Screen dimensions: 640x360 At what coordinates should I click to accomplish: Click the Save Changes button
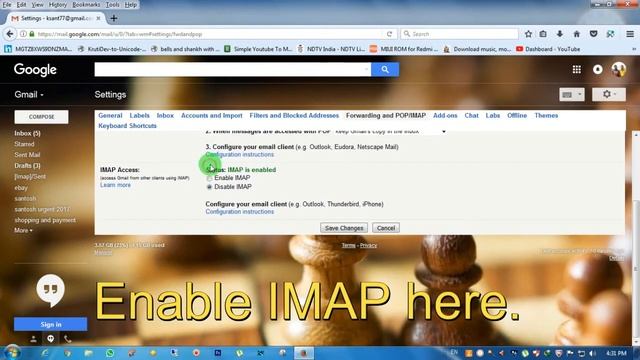coord(344,228)
